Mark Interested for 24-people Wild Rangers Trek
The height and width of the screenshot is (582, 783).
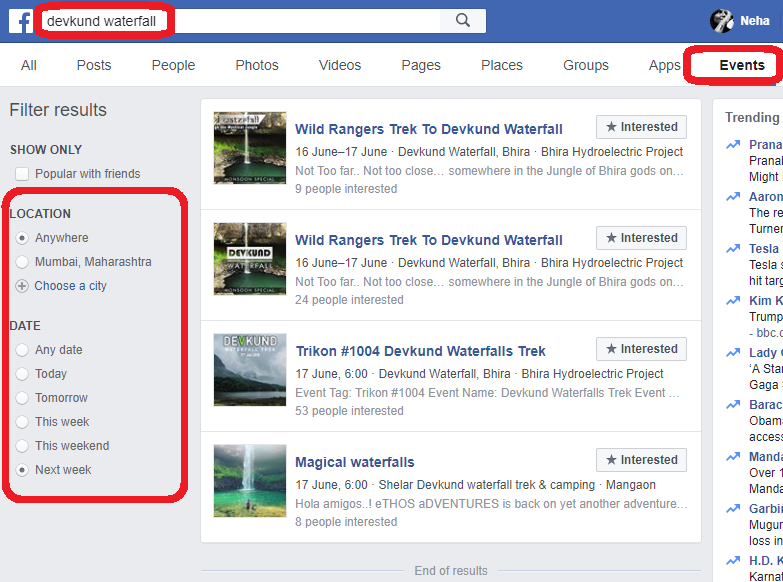point(641,238)
